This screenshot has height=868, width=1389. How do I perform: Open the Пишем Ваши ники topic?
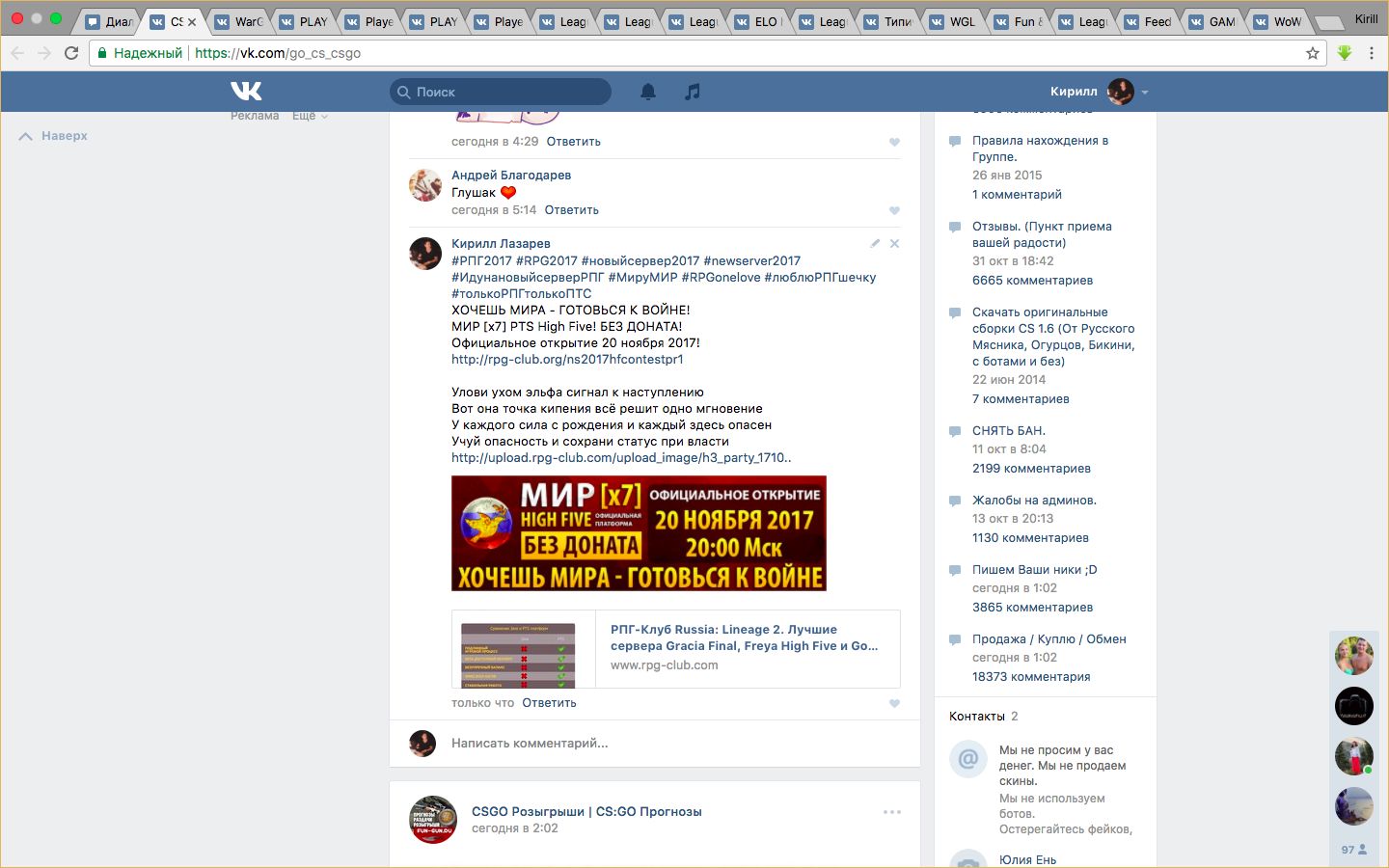pyautogui.click(x=1034, y=570)
